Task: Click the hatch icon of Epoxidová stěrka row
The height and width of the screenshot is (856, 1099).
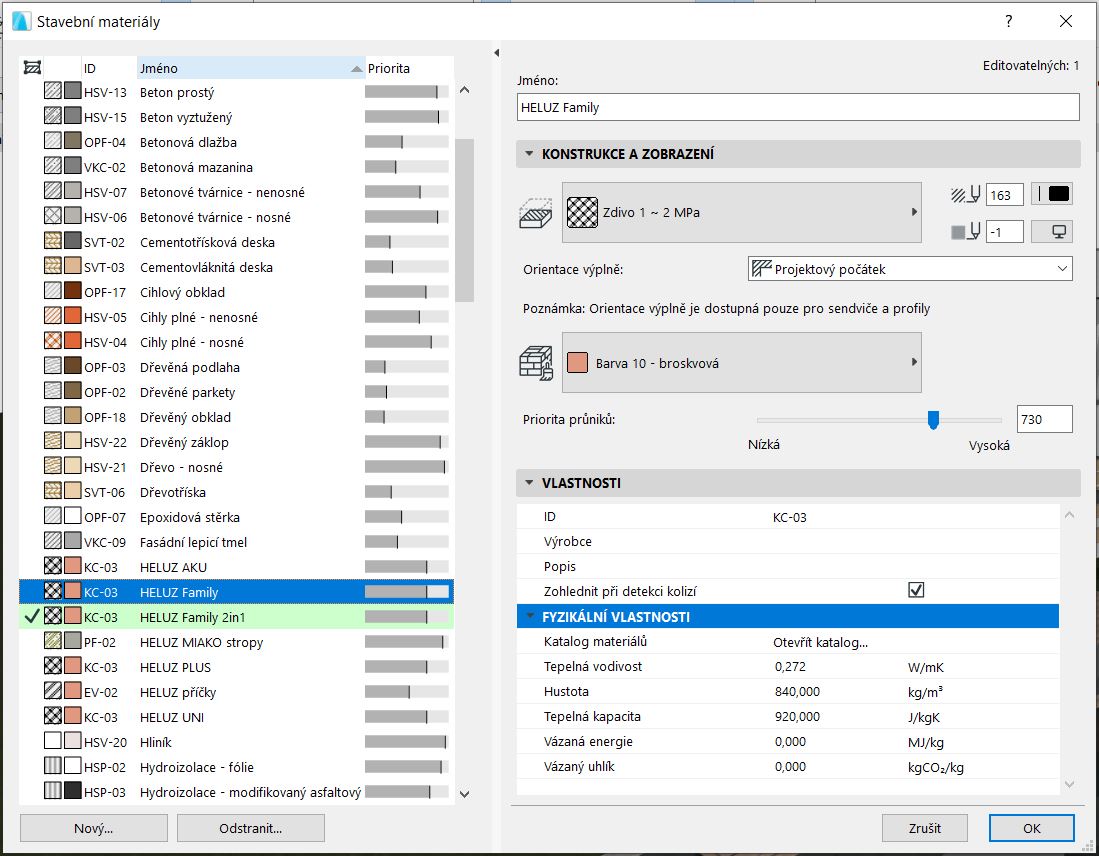Action: click(x=53, y=517)
